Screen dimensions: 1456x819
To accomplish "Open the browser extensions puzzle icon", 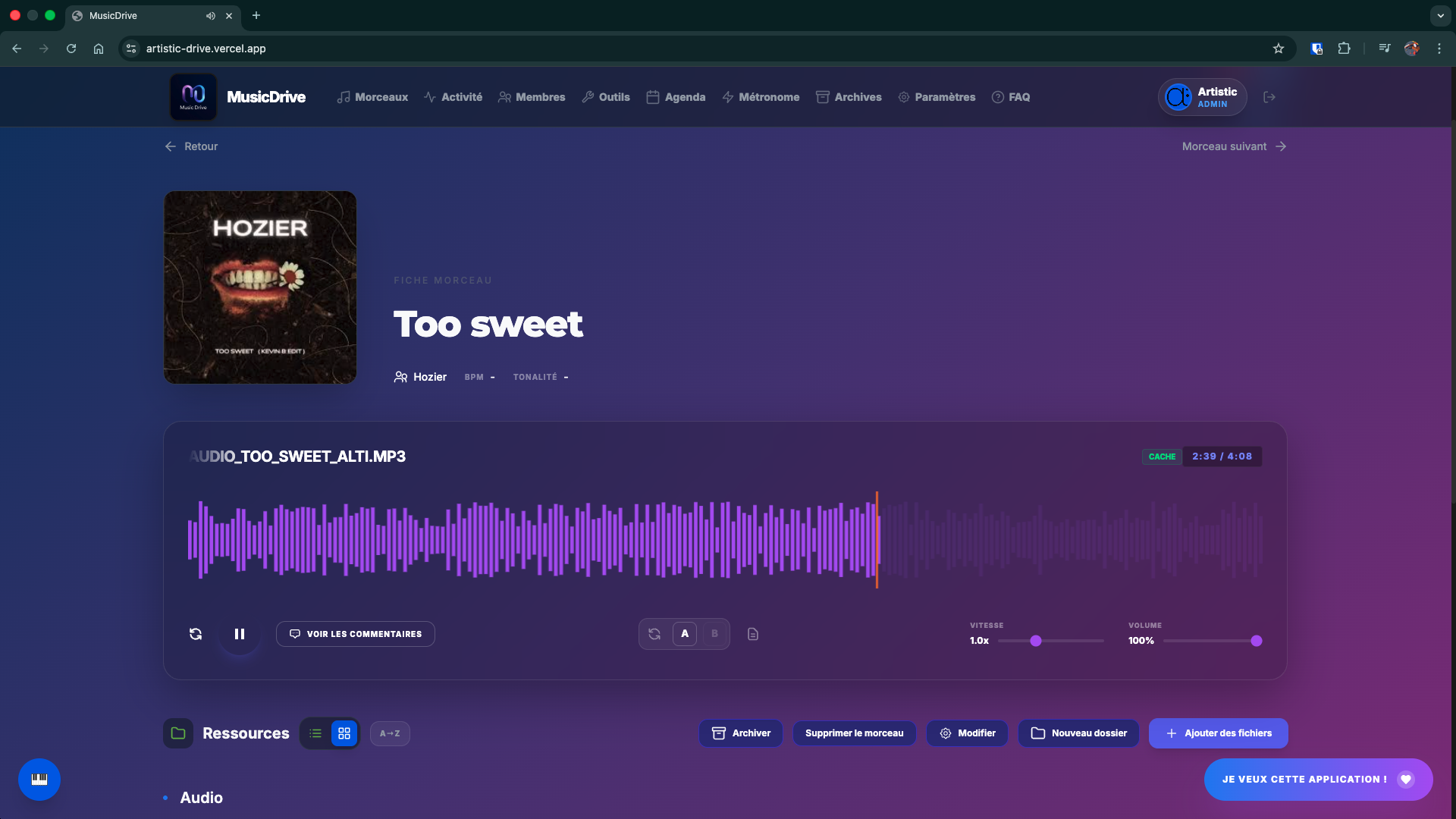I will [x=1344, y=49].
